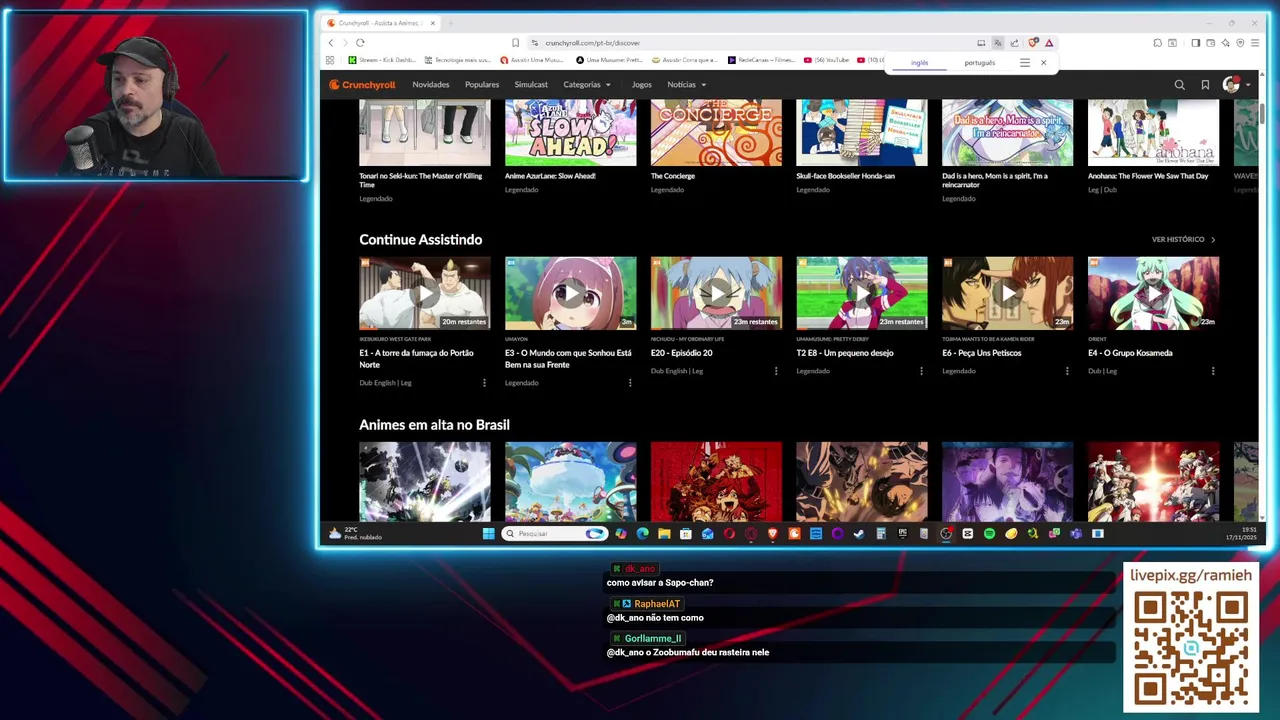The height and width of the screenshot is (720, 1280).
Task: Open options for Portão Norte episode
Action: (484, 383)
